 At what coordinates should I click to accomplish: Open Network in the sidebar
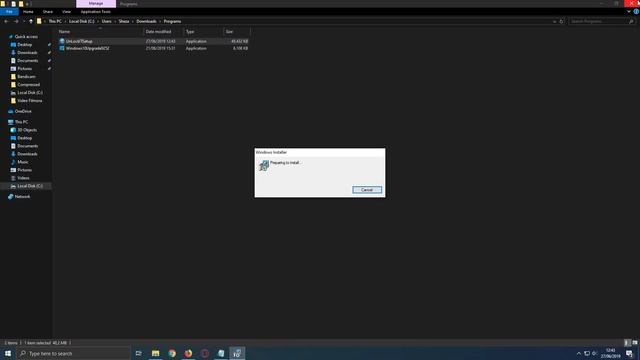click(x=22, y=197)
